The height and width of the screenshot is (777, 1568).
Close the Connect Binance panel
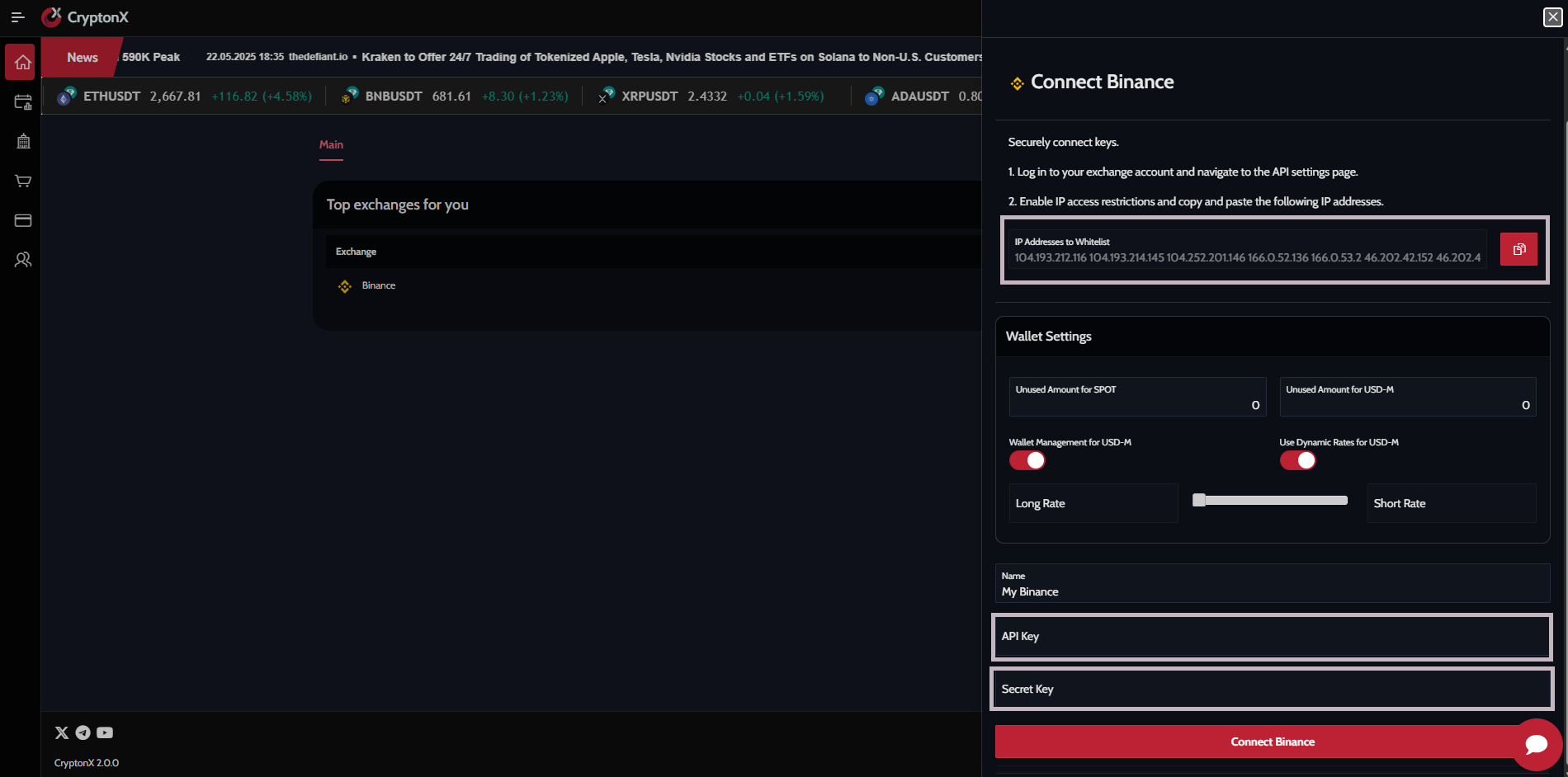tap(1552, 16)
